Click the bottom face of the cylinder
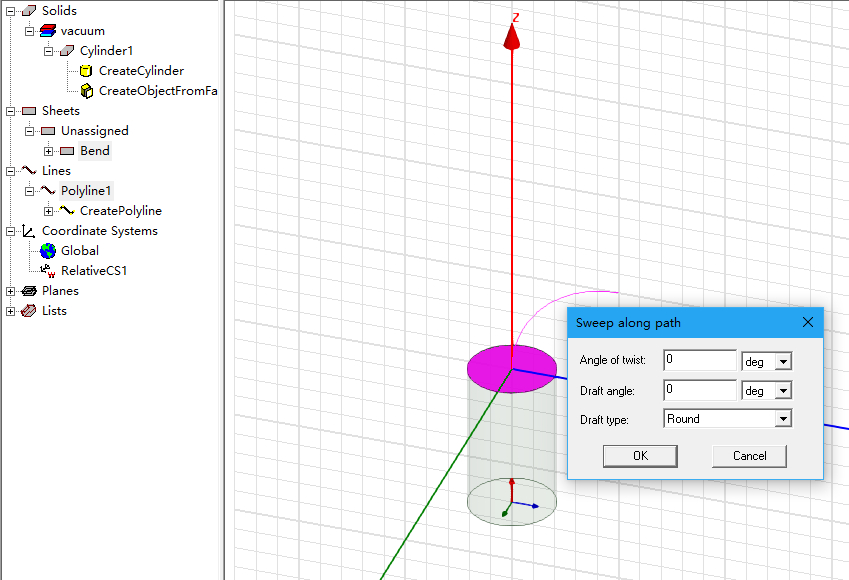Image resolution: width=849 pixels, height=580 pixels. pos(512,501)
